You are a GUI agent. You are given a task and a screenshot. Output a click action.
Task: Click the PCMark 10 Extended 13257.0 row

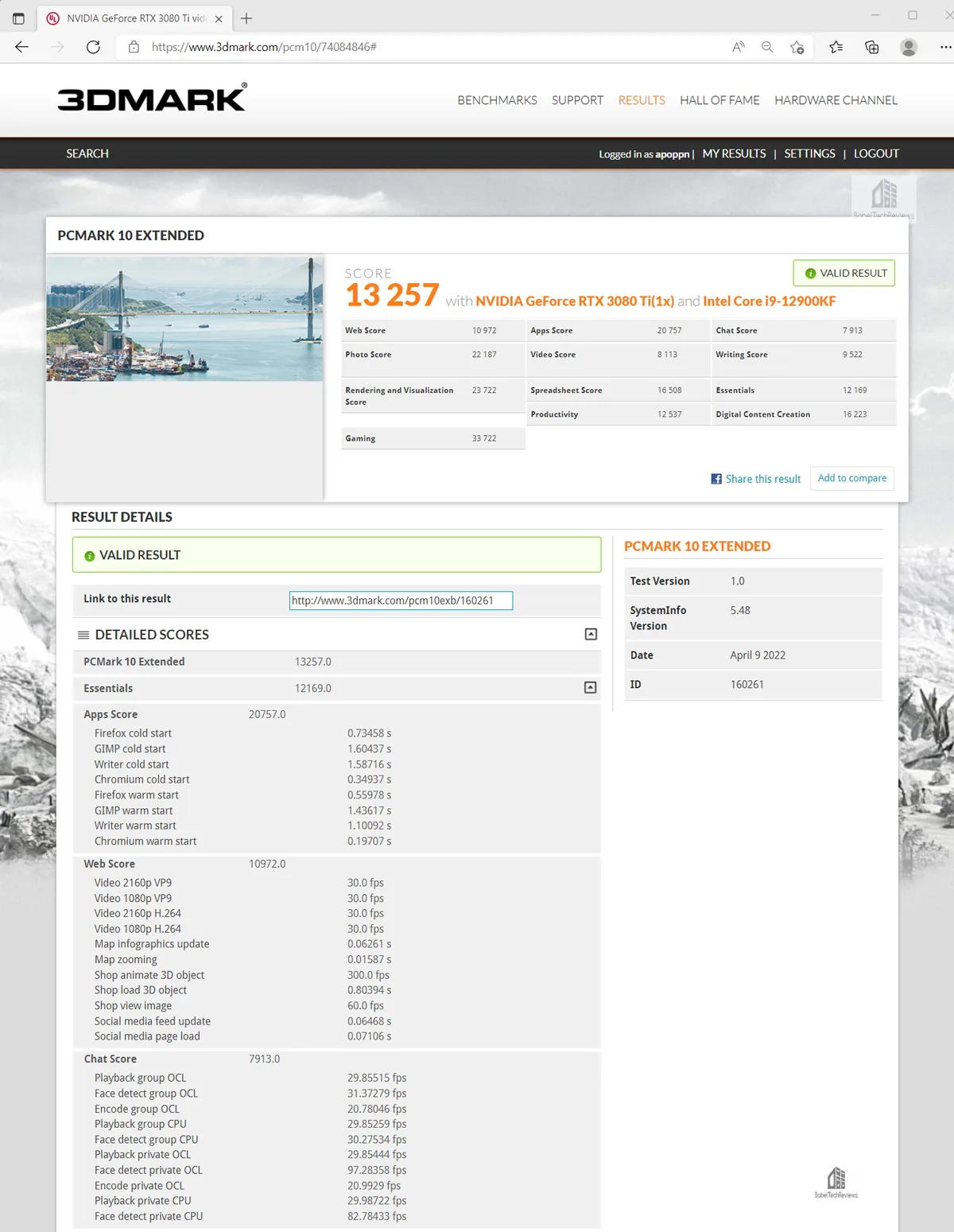click(x=337, y=662)
